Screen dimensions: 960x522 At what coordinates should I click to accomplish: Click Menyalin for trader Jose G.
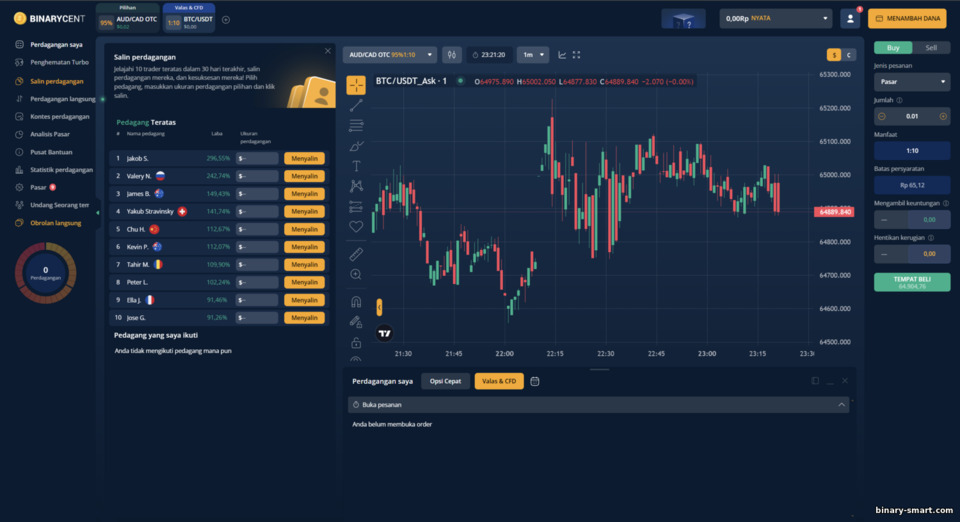304,318
